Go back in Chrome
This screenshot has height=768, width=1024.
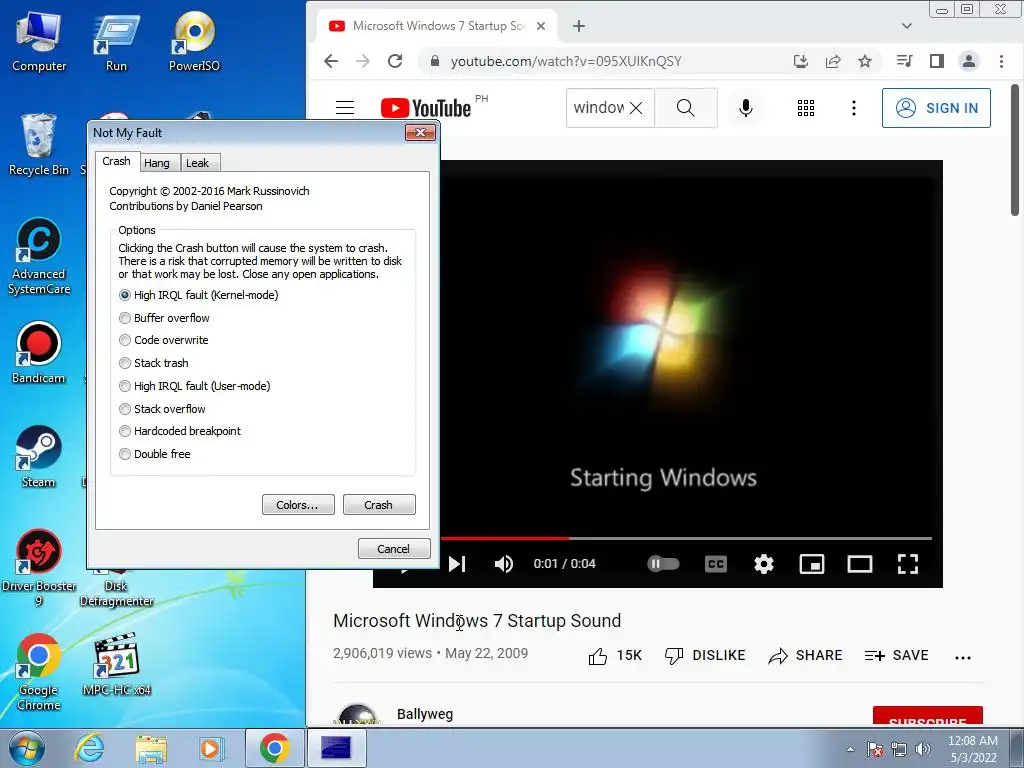pos(331,61)
